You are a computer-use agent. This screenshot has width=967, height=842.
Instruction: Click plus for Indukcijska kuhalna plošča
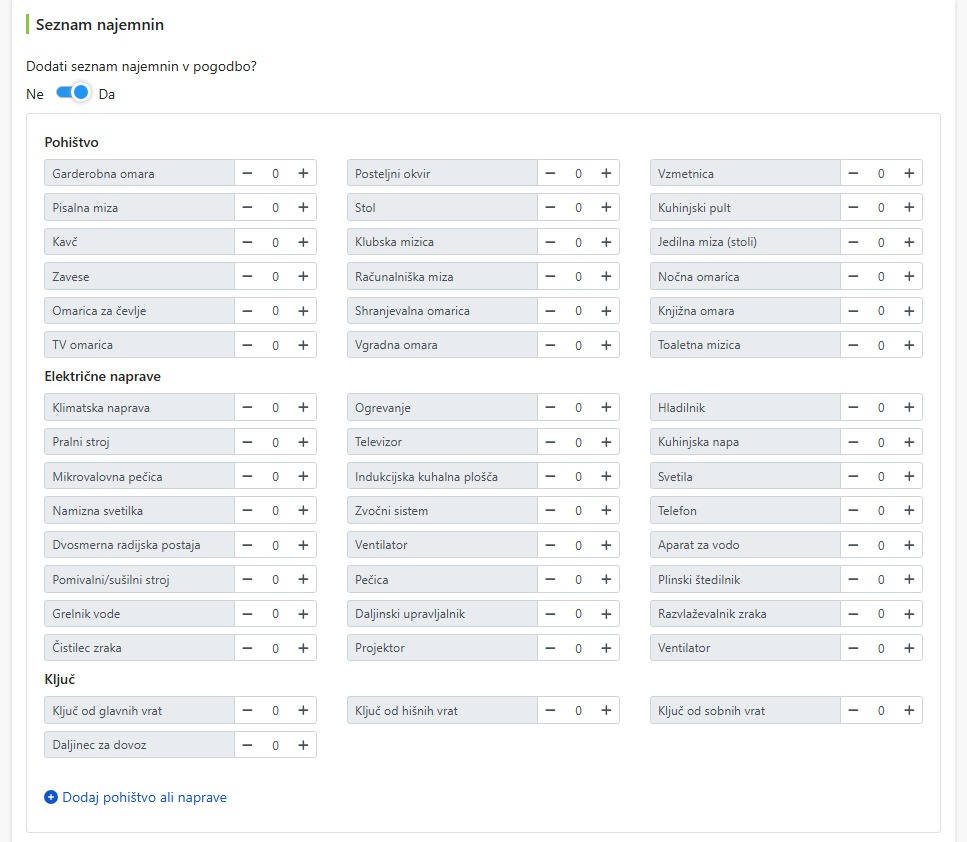coord(606,476)
